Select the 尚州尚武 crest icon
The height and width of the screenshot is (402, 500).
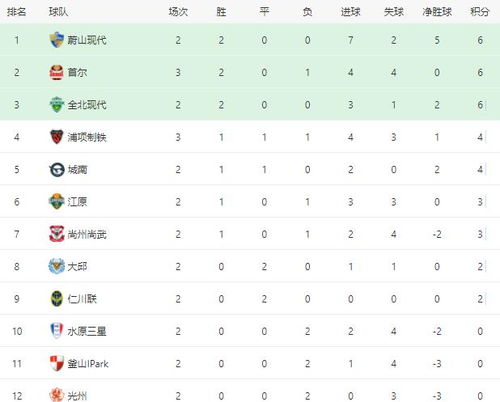57,234
